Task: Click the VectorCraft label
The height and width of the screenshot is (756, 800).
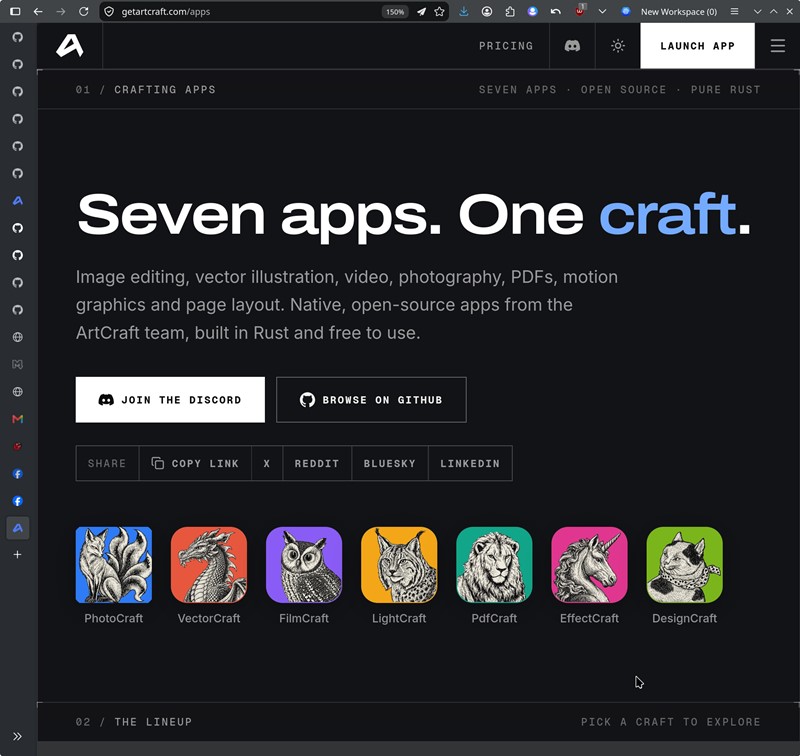Action: [x=209, y=618]
